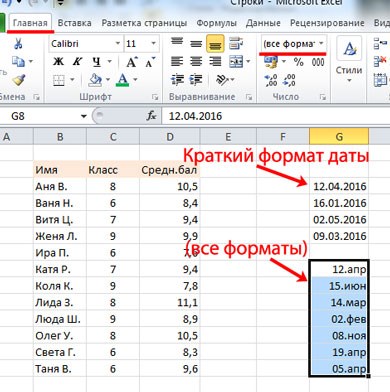Viewport: 390px width, 392px height.
Task: Select the Format Painter brush icon
Action: coord(18,80)
